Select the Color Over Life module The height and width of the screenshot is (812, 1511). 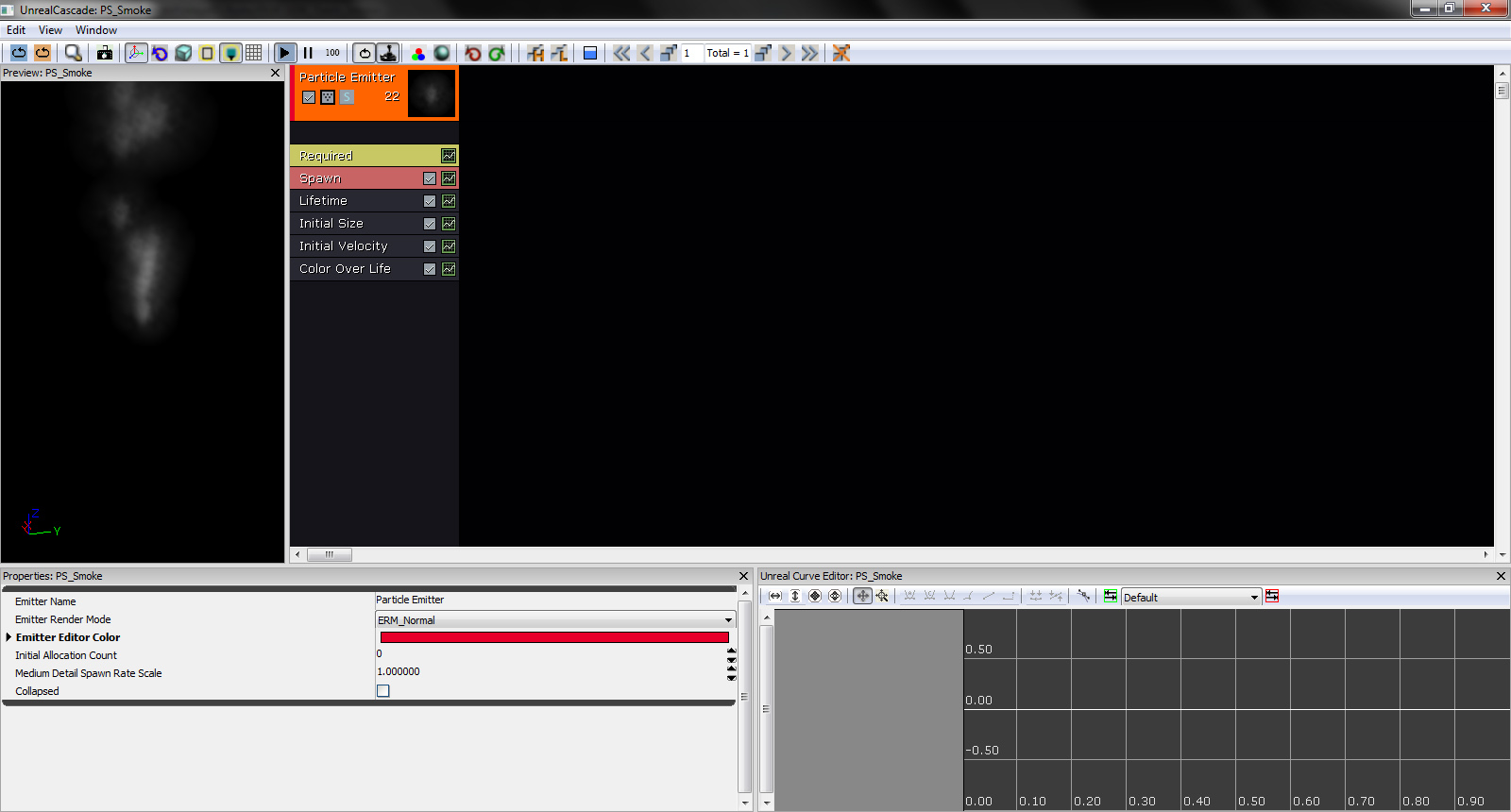(x=345, y=269)
